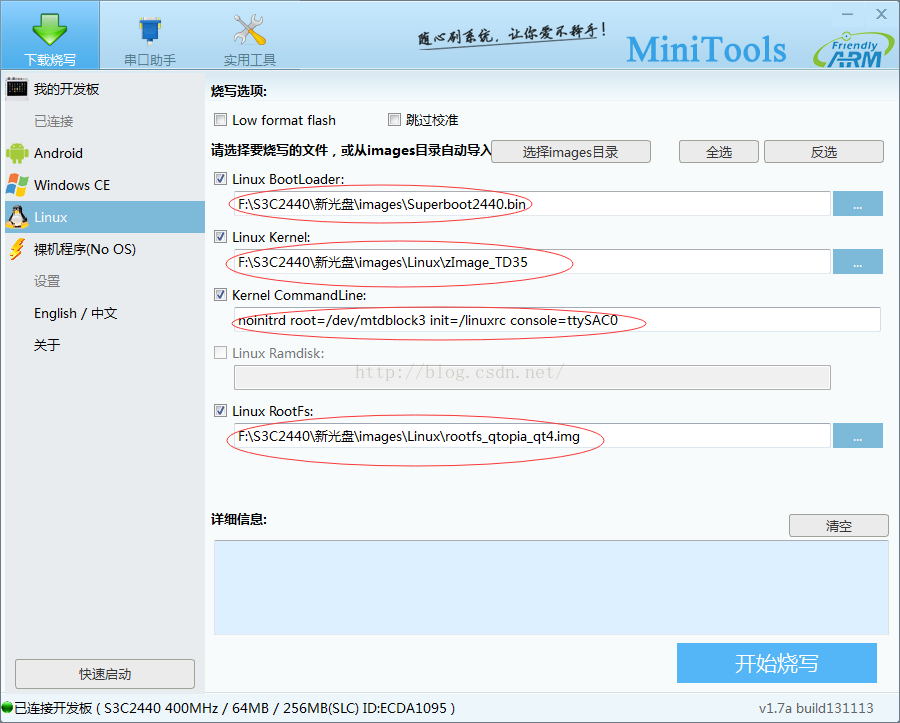
Task: Toggle the Kernel CommandLine checkbox
Action: 220,294
